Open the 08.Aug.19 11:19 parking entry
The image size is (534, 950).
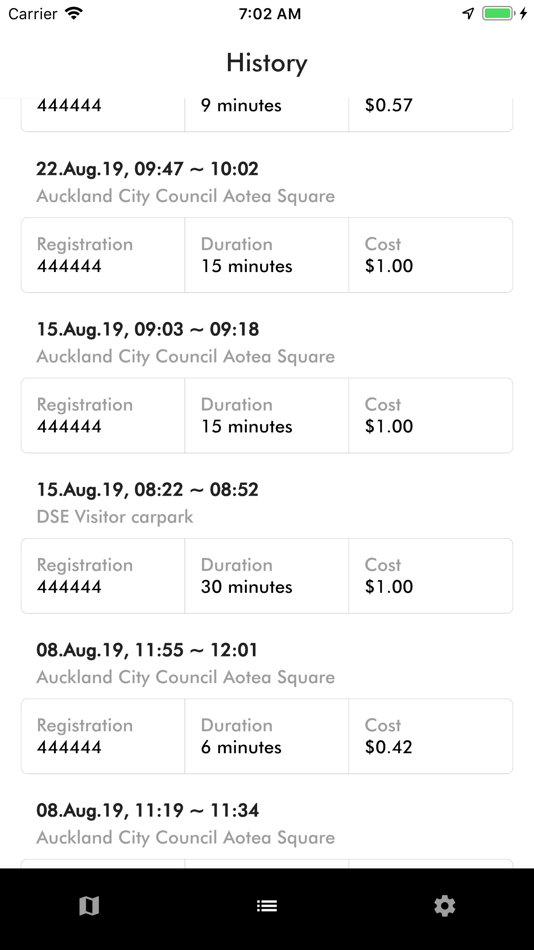click(x=185, y=823)
